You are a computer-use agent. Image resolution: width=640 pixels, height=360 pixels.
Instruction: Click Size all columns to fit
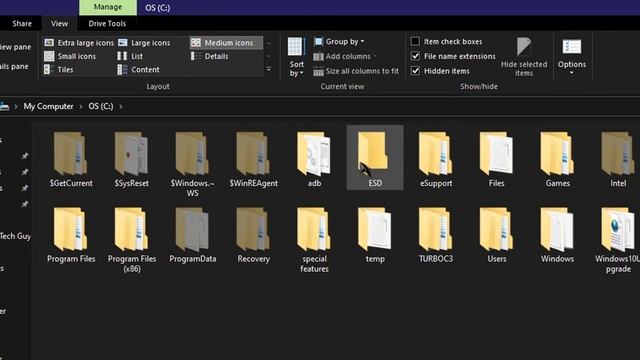click(x=356, y=71)
